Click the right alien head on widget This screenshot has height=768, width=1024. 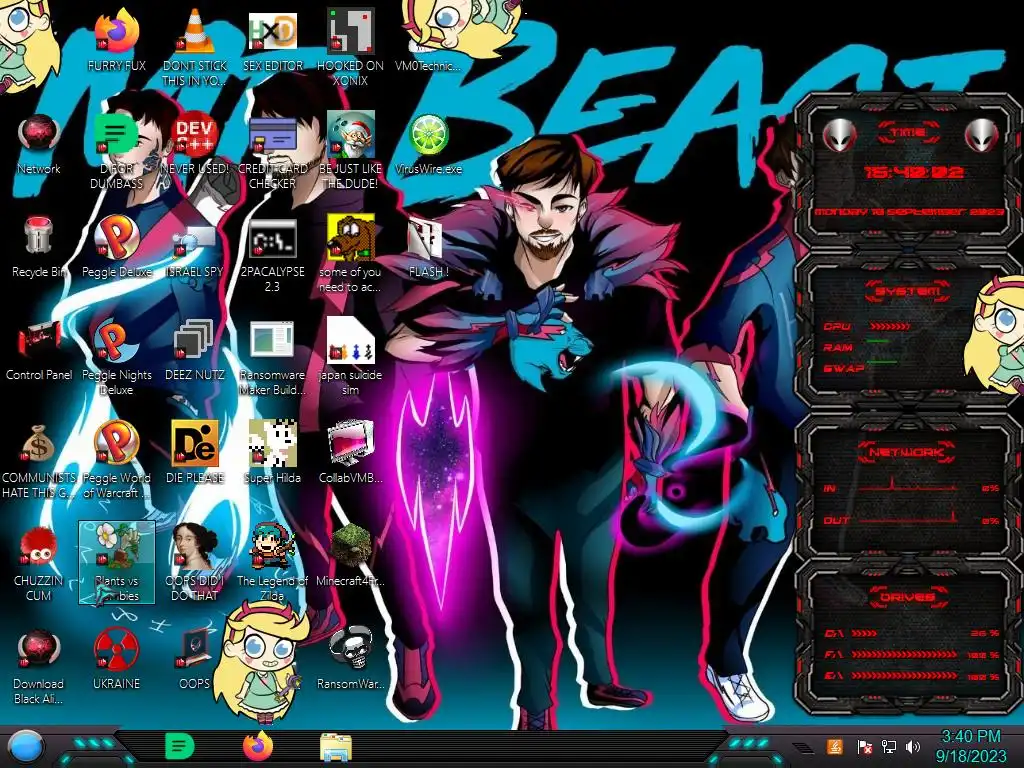click(982, 136)
